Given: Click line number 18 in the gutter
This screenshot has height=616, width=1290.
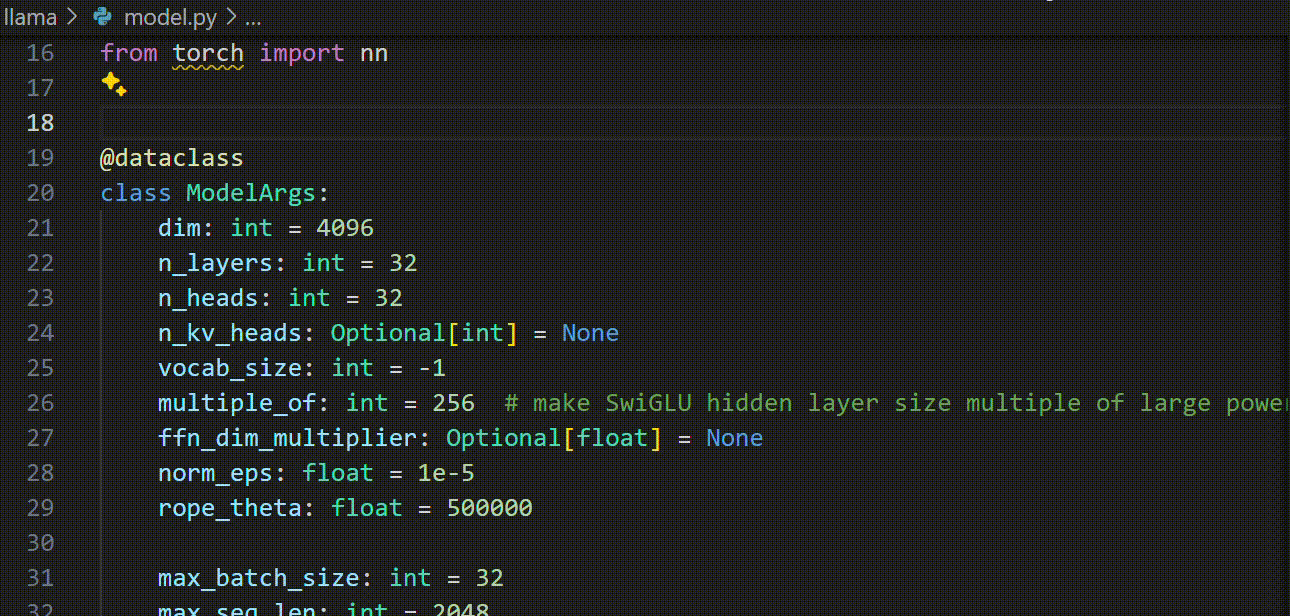Looking at the screenshot, I should coord(40,123).
